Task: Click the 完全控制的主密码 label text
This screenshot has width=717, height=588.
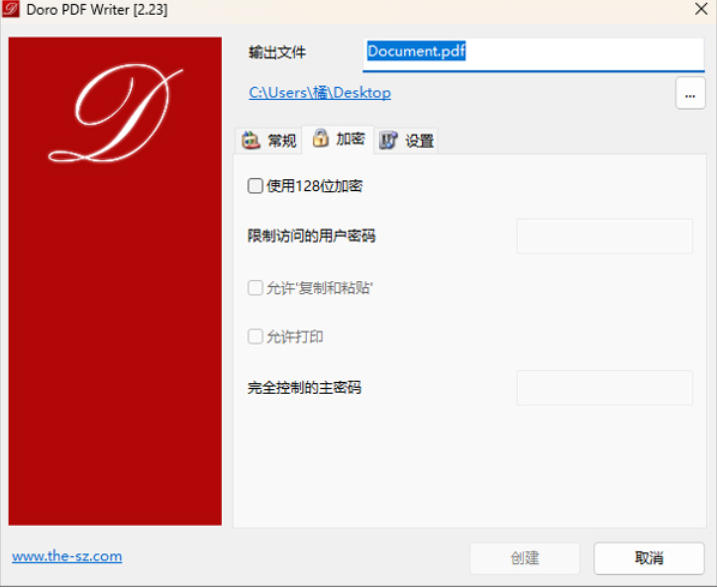Action: coord(304,388)
